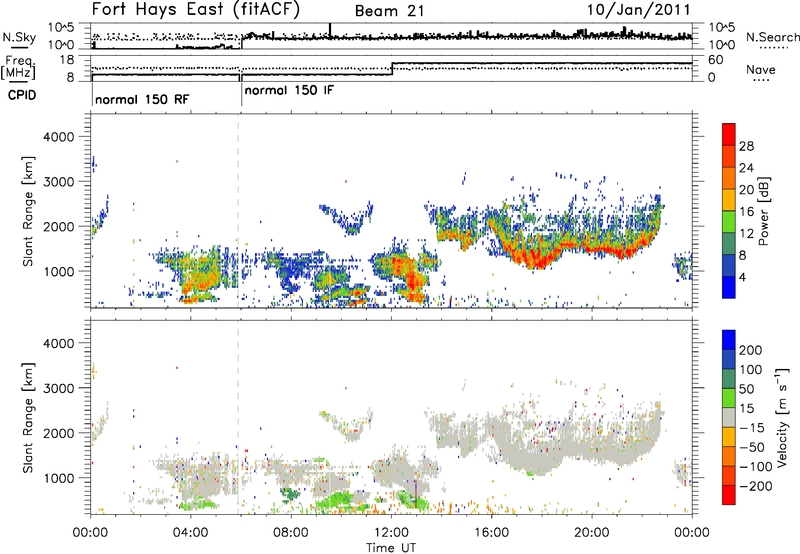This screenshot has width=800, height=554.
Task: Click the "Slant Range [km]" label of power panel
Action: click(x=28, y=211)
